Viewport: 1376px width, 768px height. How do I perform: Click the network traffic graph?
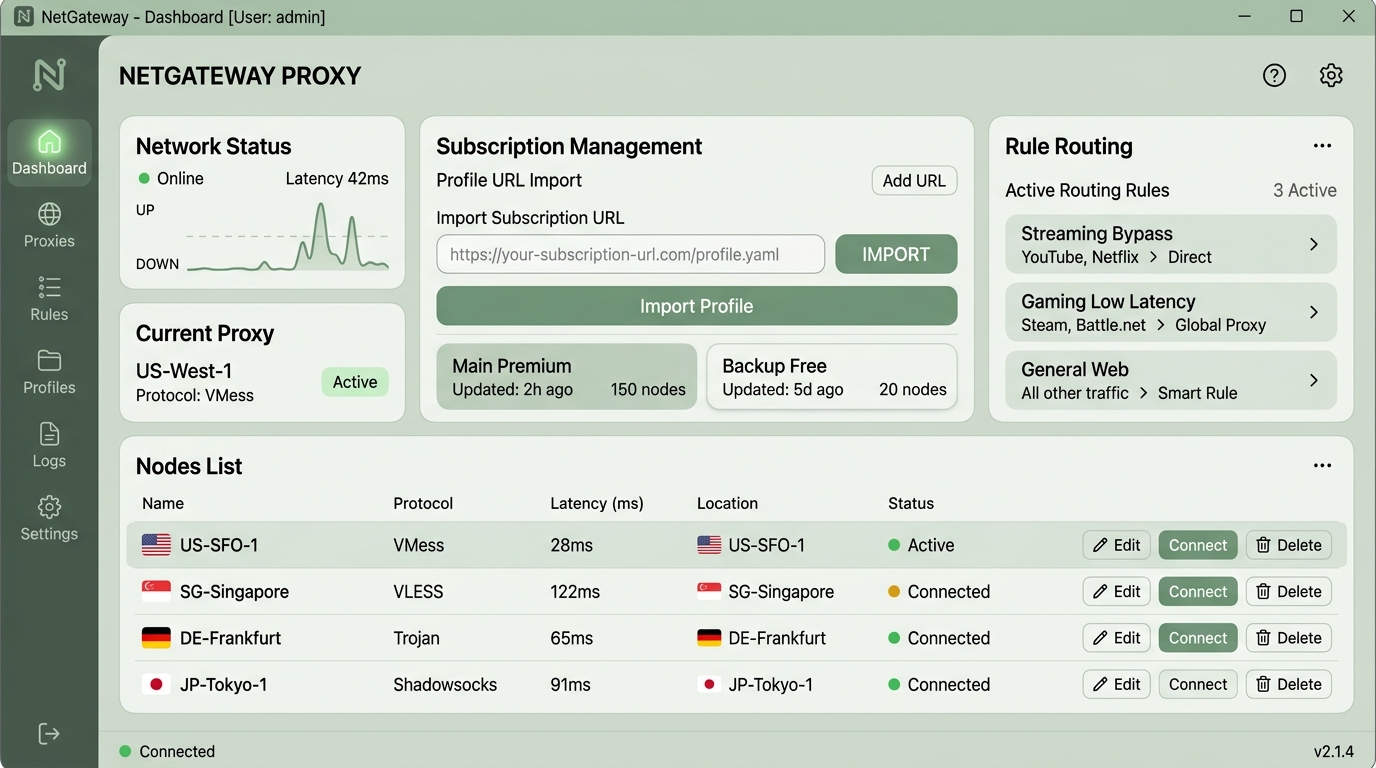tap(287, 237)
